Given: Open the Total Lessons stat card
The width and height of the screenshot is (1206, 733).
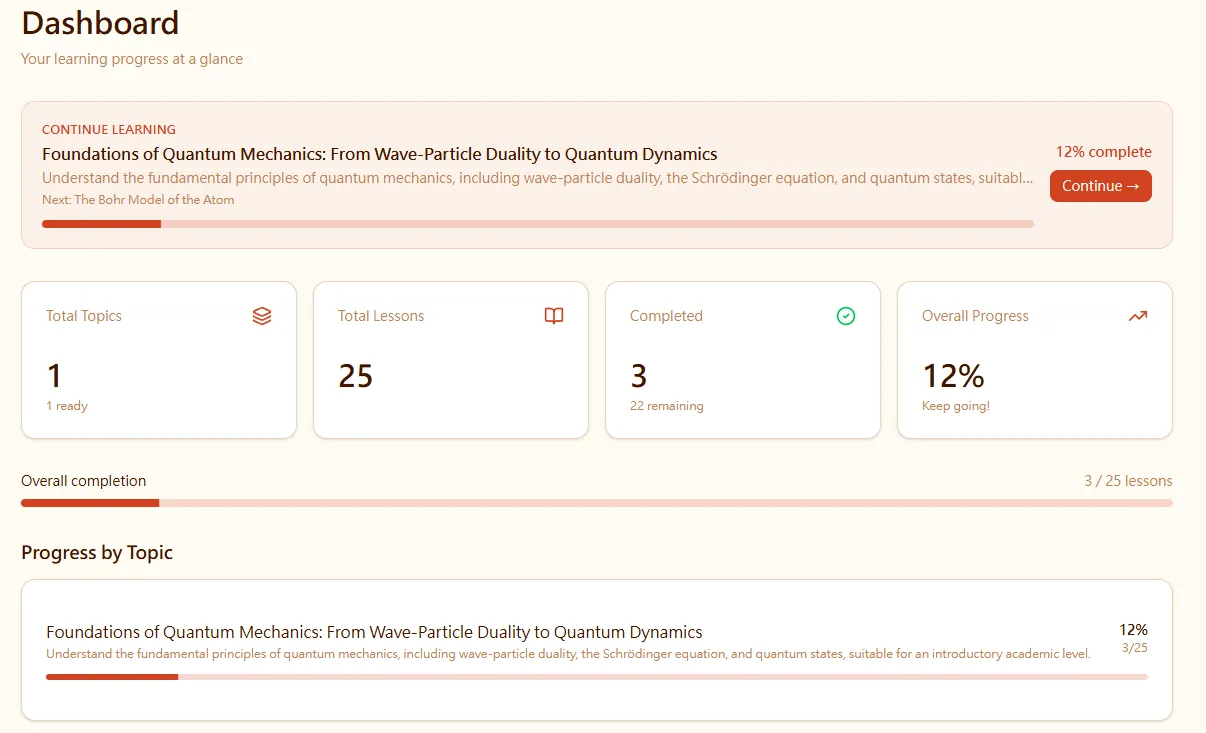Looking at the screenshot, I should [x=450, y=360].
